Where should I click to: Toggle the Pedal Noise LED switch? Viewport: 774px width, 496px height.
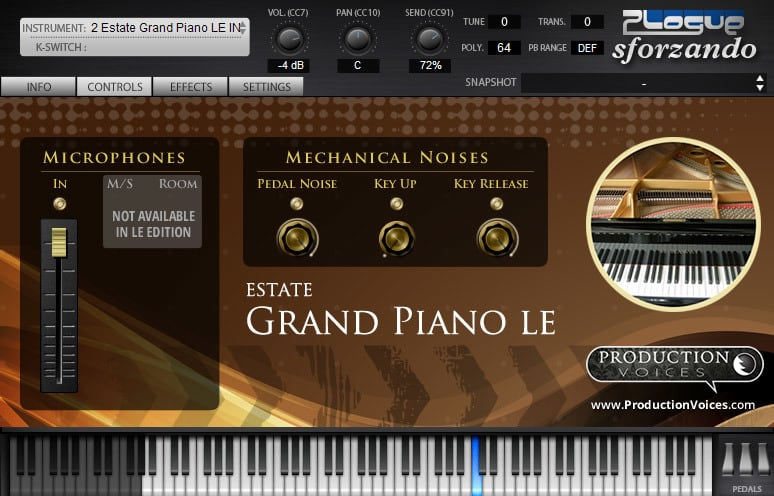[x=297, y=204]
